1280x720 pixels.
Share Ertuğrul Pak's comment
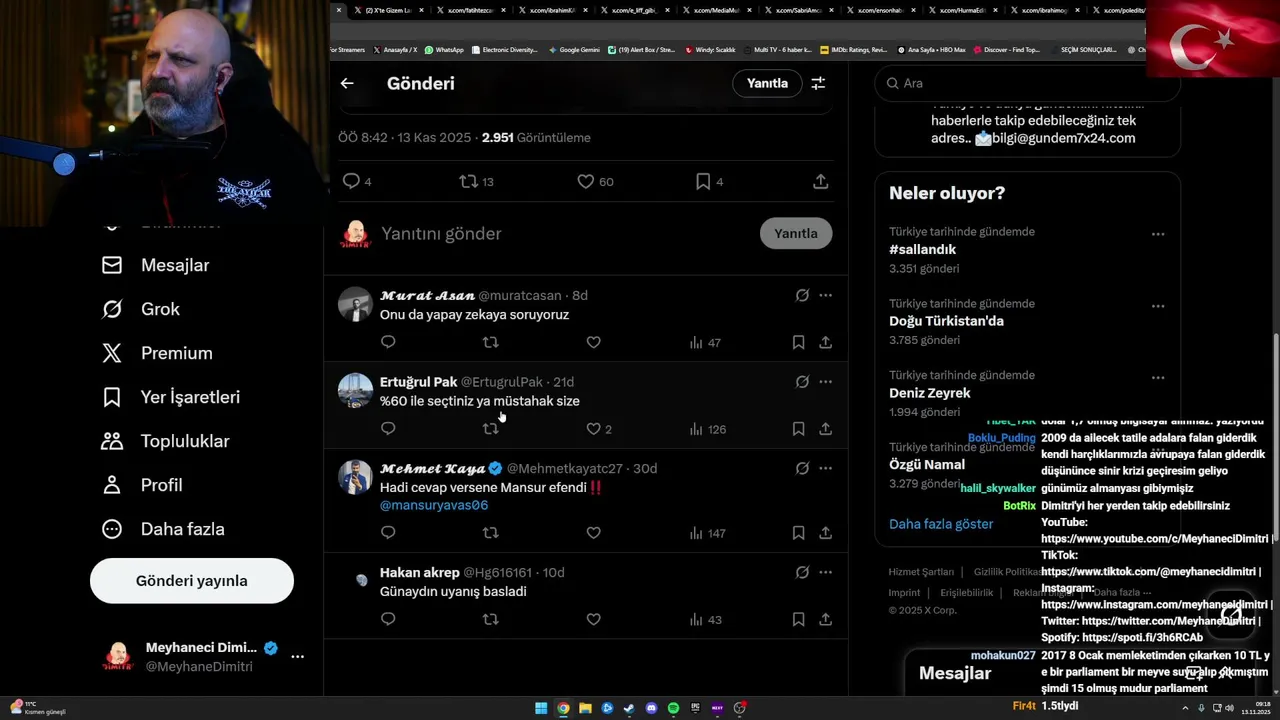click(x=825, y=428)
